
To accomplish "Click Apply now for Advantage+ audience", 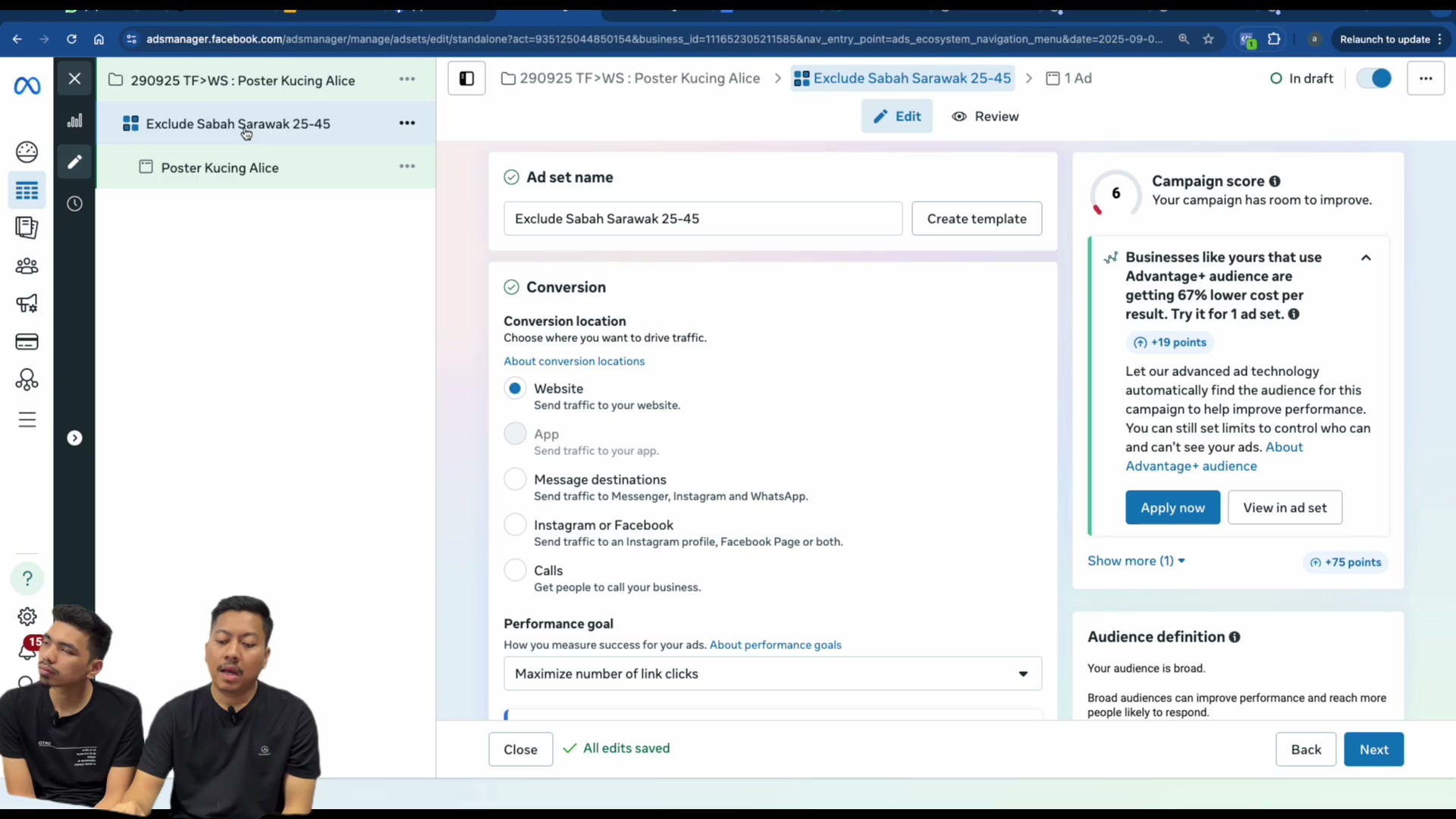I will tap(1172, 508).
